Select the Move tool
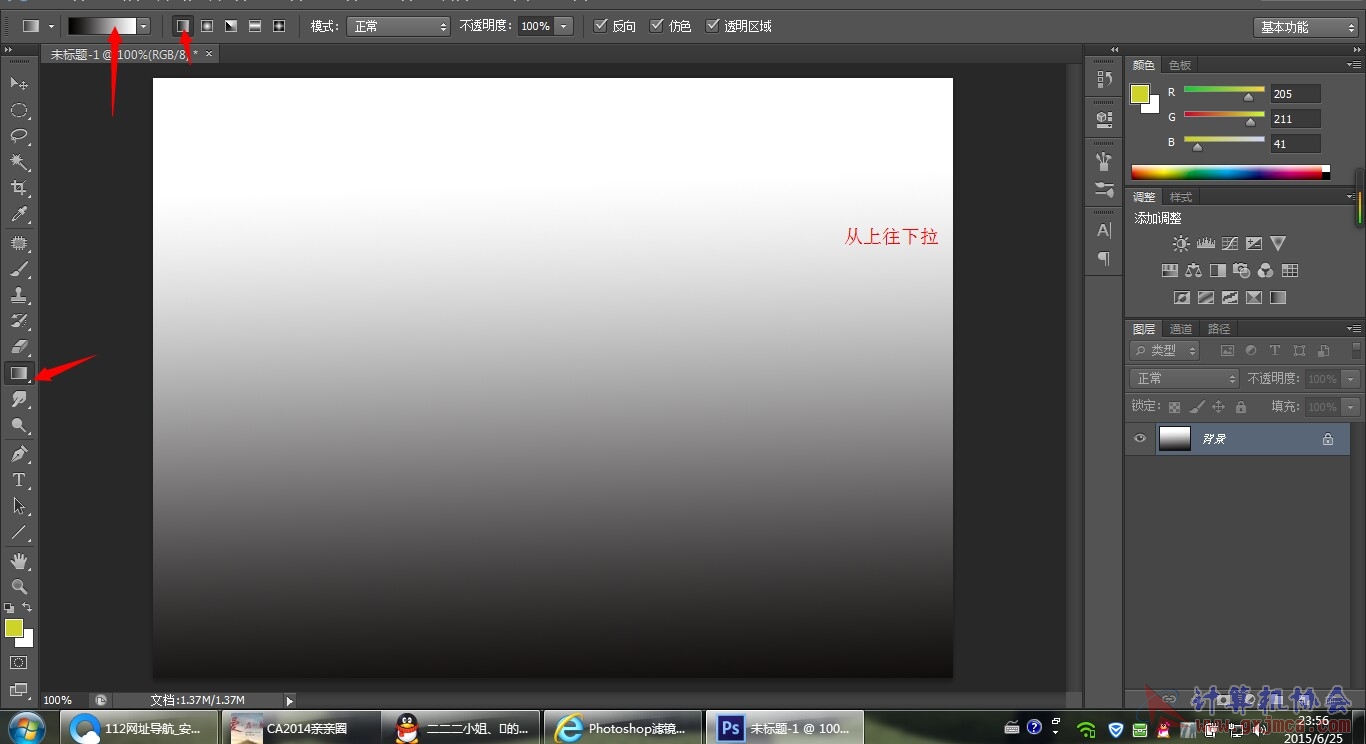 [x=18, y=83]
